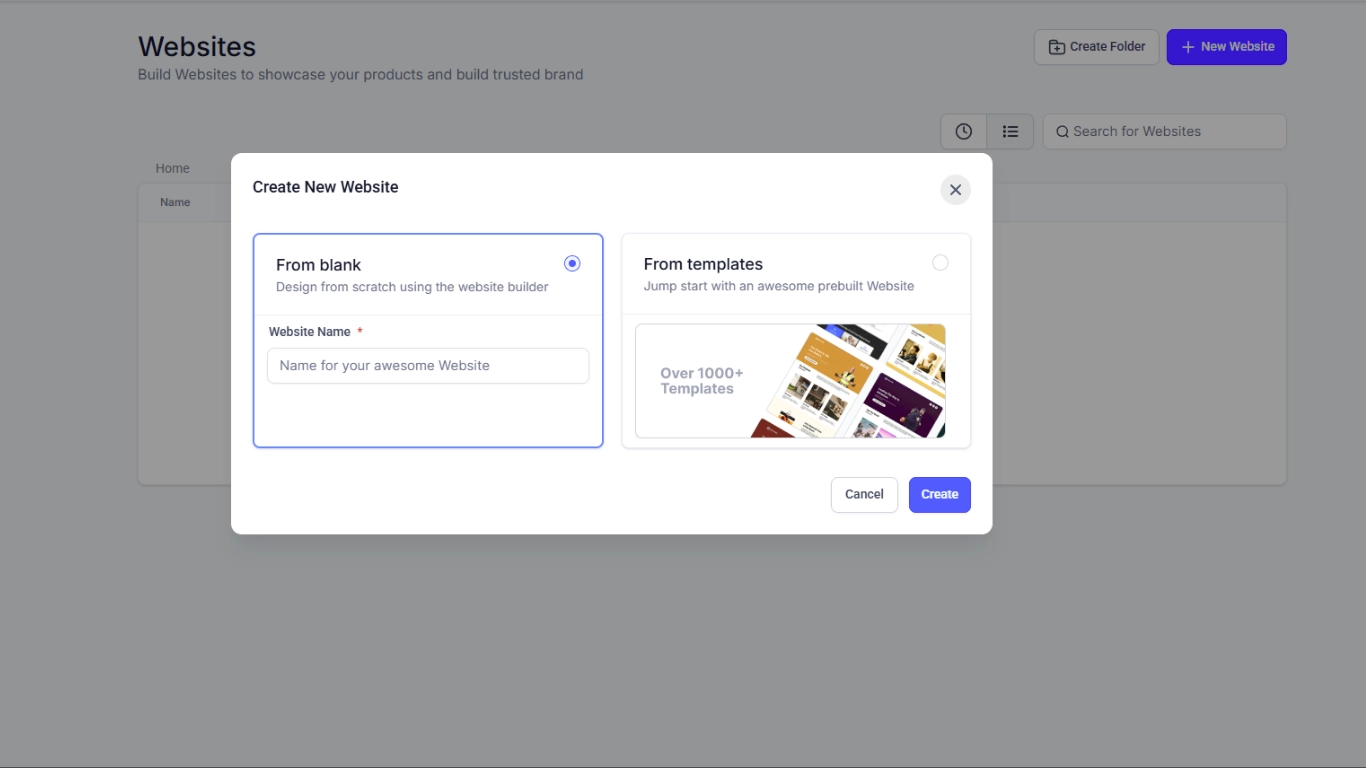1366x768 pixels.
Task: Cancel website creation
Action: point(863,494)
